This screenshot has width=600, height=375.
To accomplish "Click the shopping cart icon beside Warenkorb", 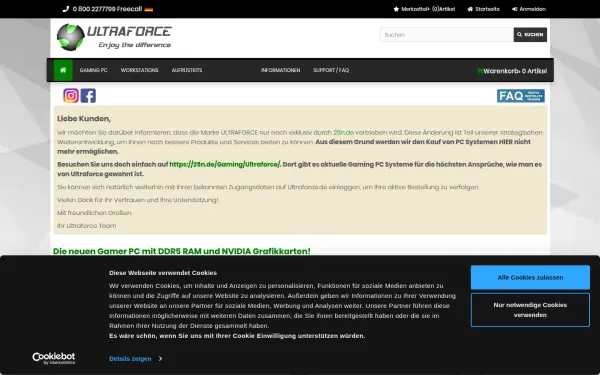I will [480, 71].
